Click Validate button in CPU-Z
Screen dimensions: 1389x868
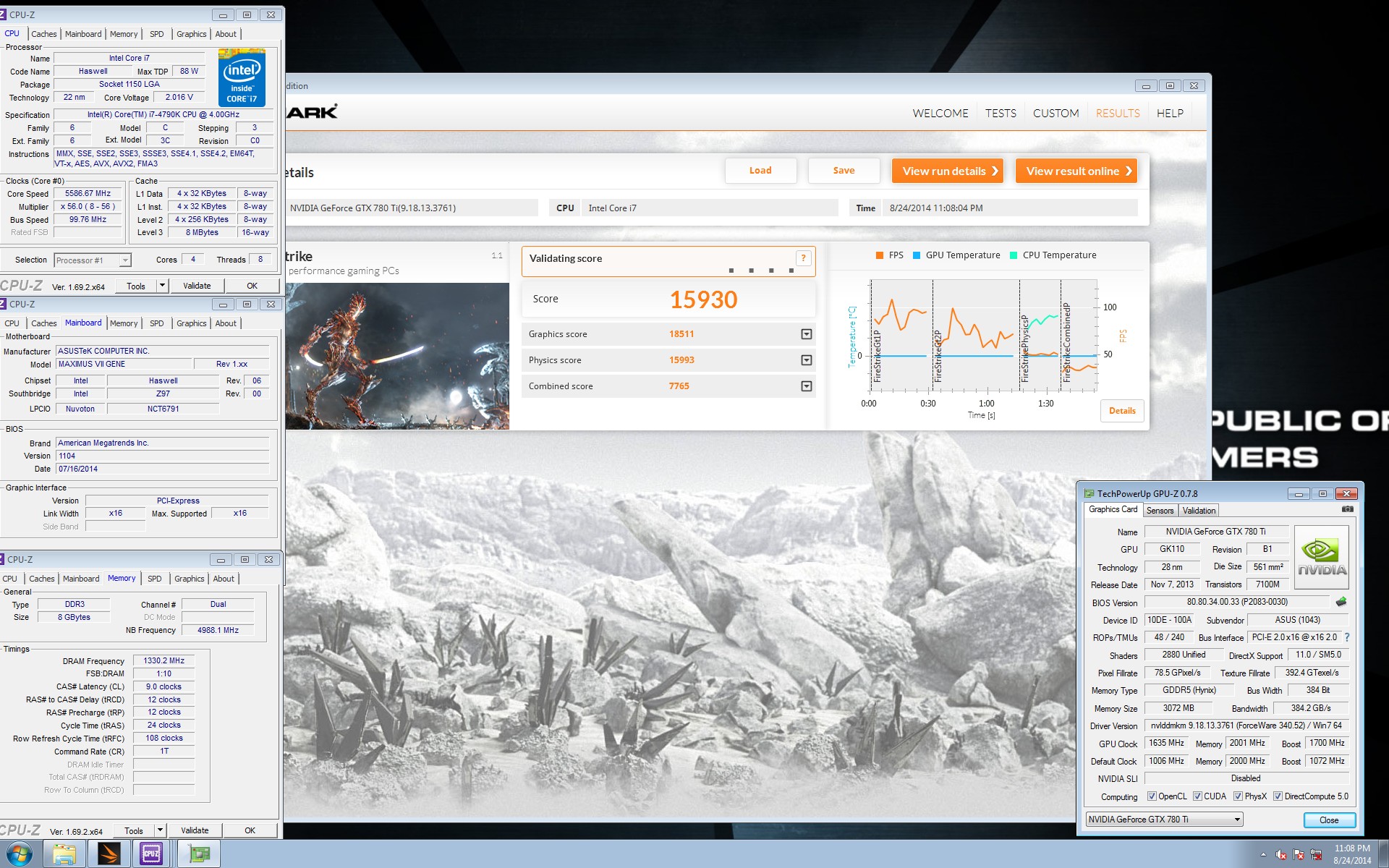point(196,286)
